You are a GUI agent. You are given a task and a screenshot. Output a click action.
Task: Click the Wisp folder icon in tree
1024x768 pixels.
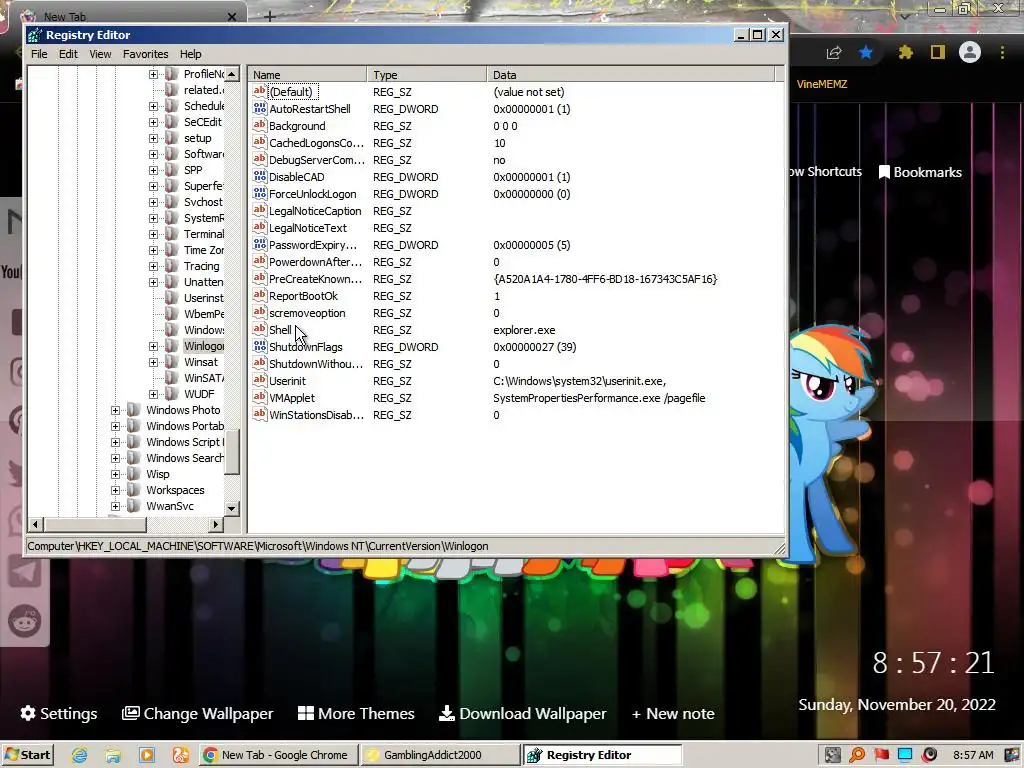point(134,474)
